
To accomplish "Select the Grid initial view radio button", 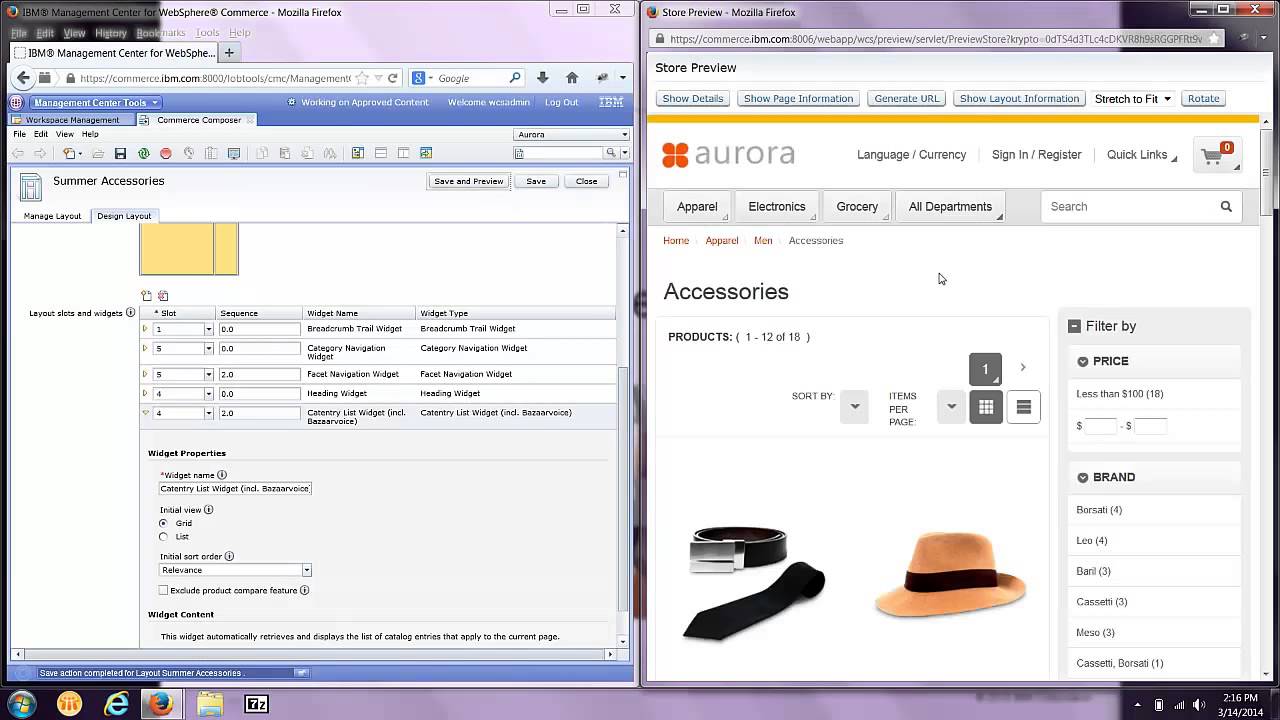I will tap(164, 523).
